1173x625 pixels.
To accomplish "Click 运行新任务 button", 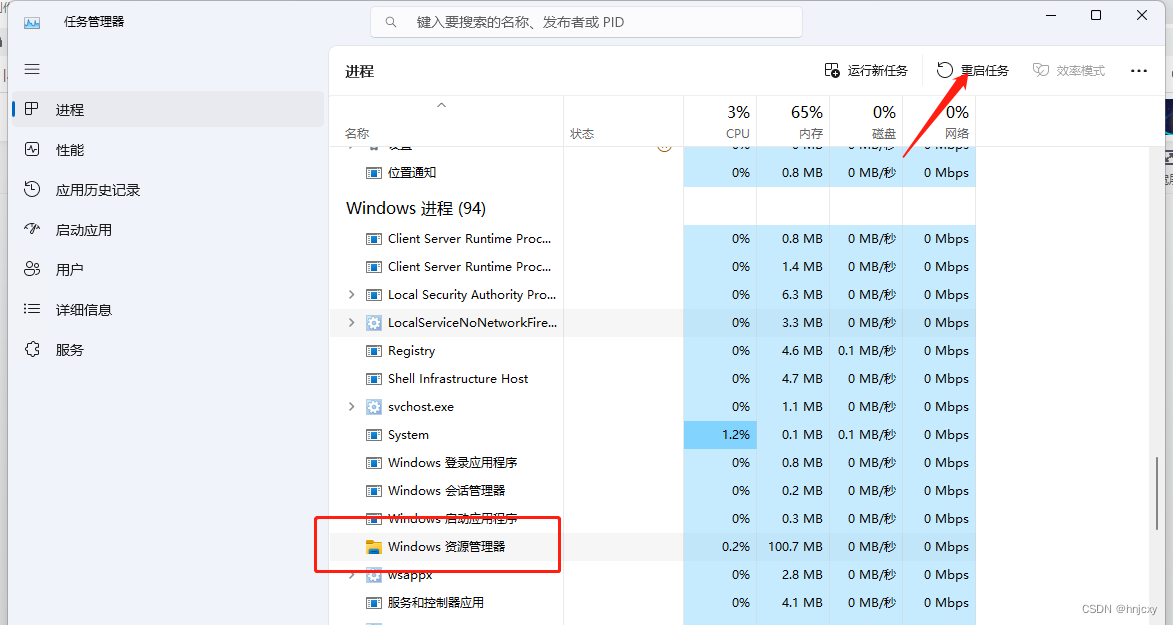I will click(866, 70).
